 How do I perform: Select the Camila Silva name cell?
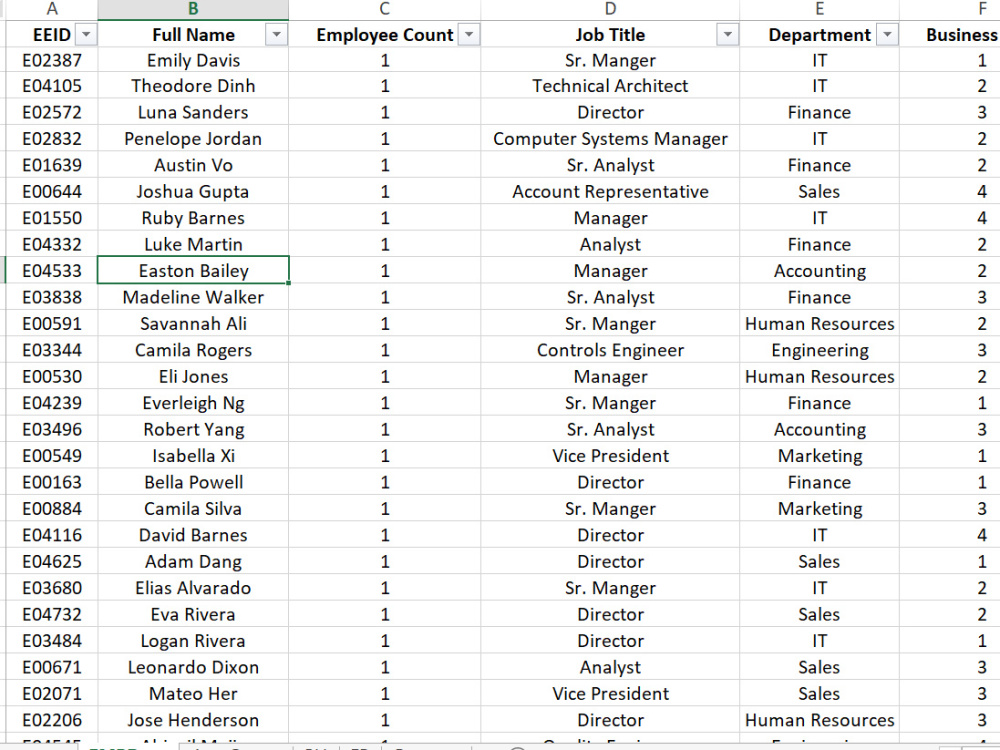193,509
